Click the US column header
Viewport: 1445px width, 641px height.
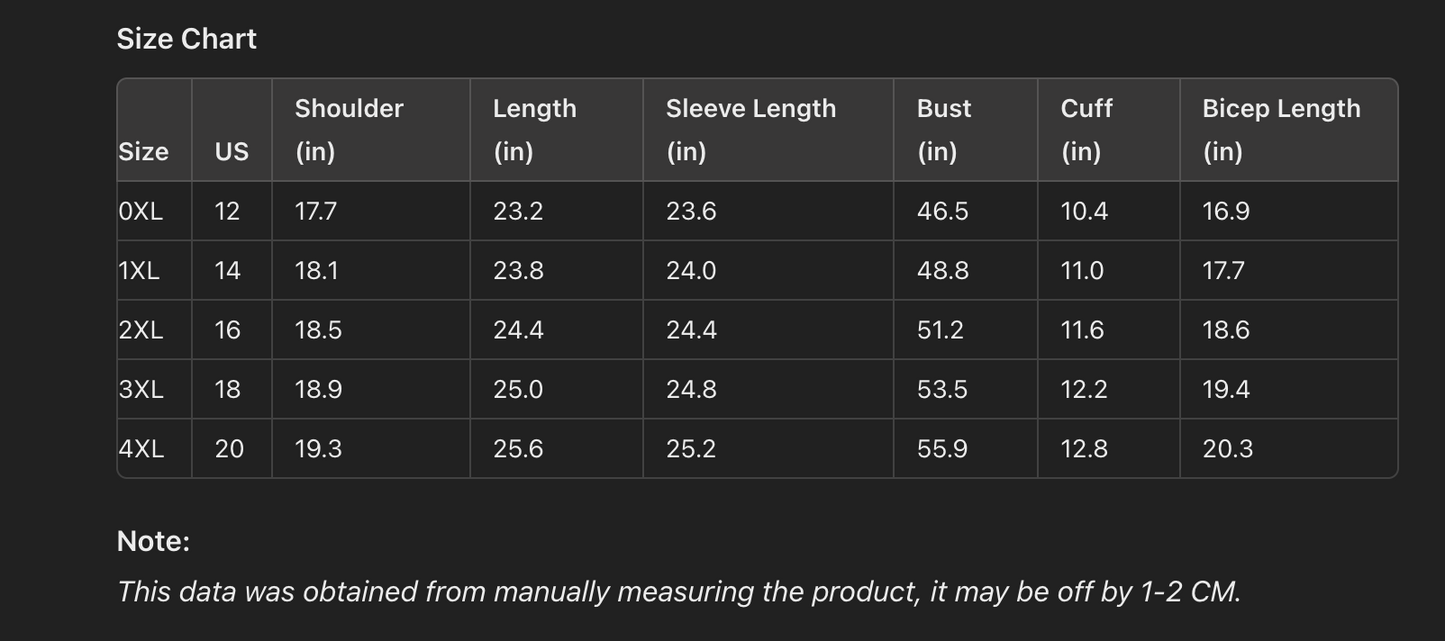tap(231, 151)
